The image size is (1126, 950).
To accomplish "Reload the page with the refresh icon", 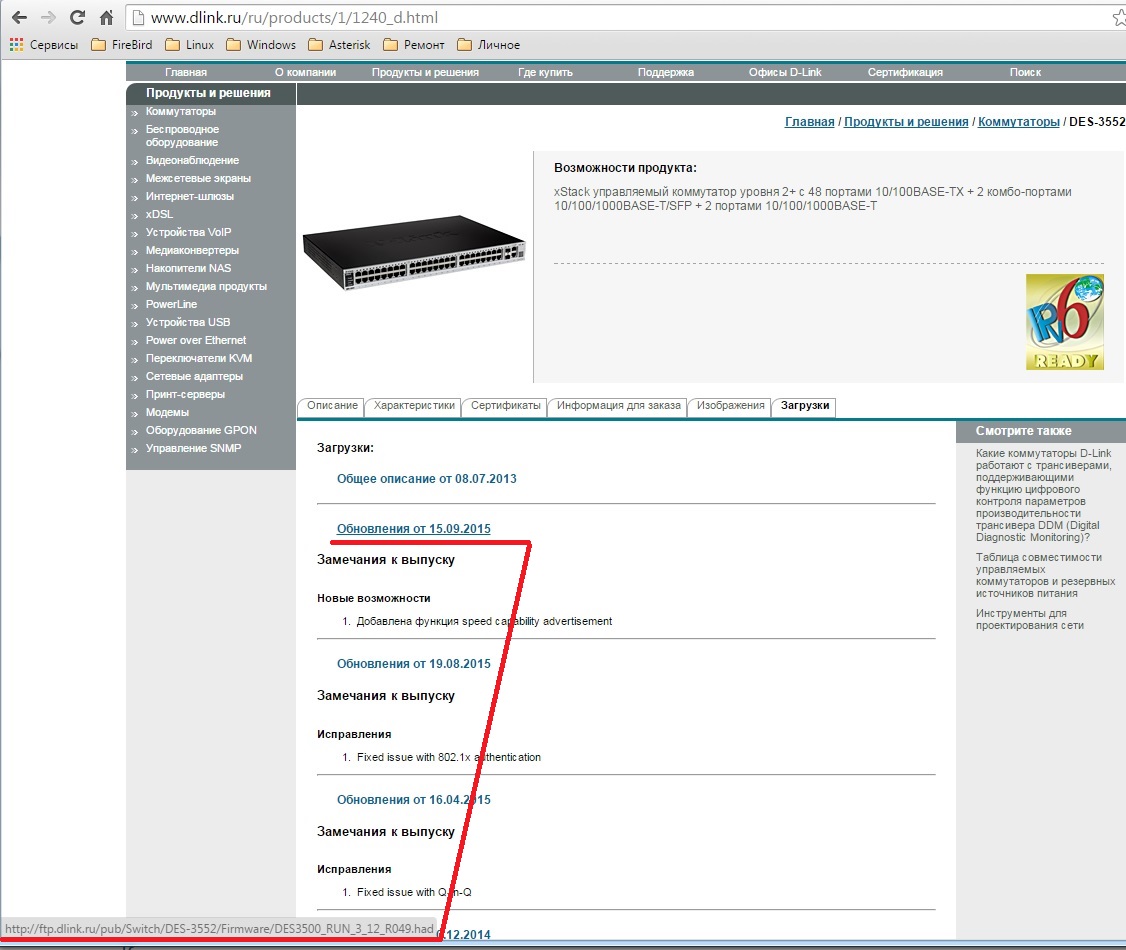I will click(78, 17).
